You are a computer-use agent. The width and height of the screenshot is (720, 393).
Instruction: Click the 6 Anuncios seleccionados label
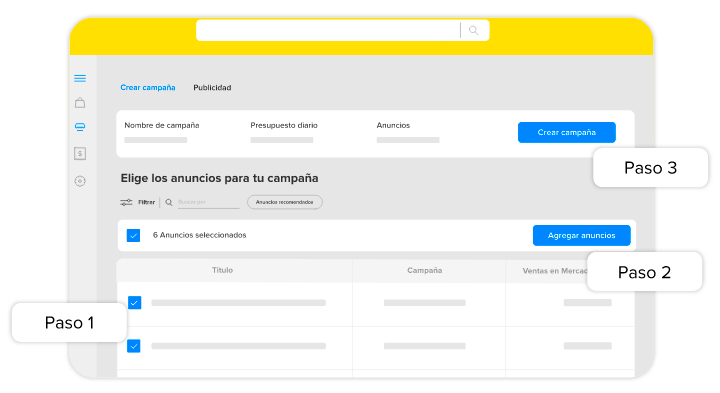(200, 235)
